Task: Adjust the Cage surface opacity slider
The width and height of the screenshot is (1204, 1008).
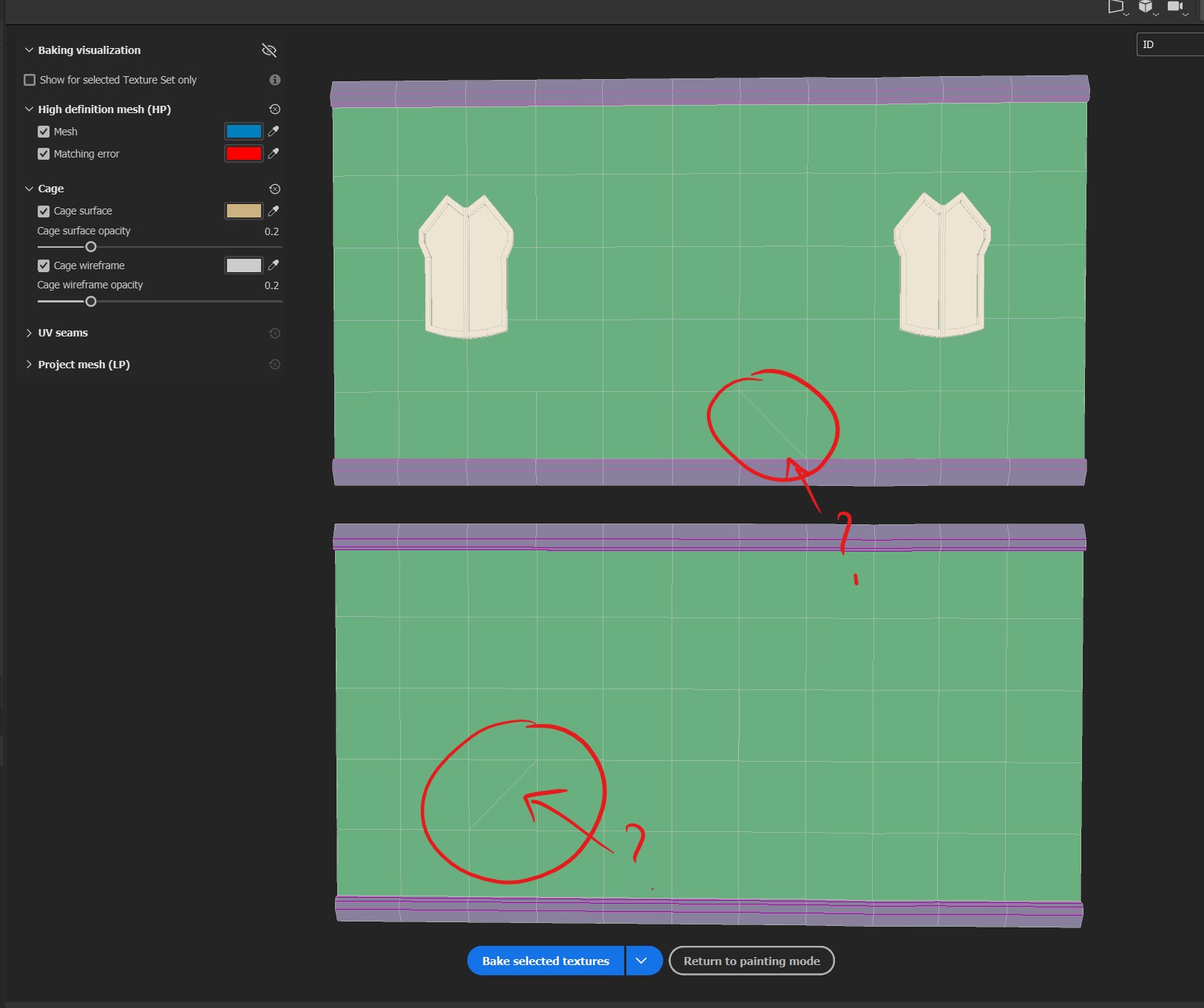Action: [x=90, y=246]
